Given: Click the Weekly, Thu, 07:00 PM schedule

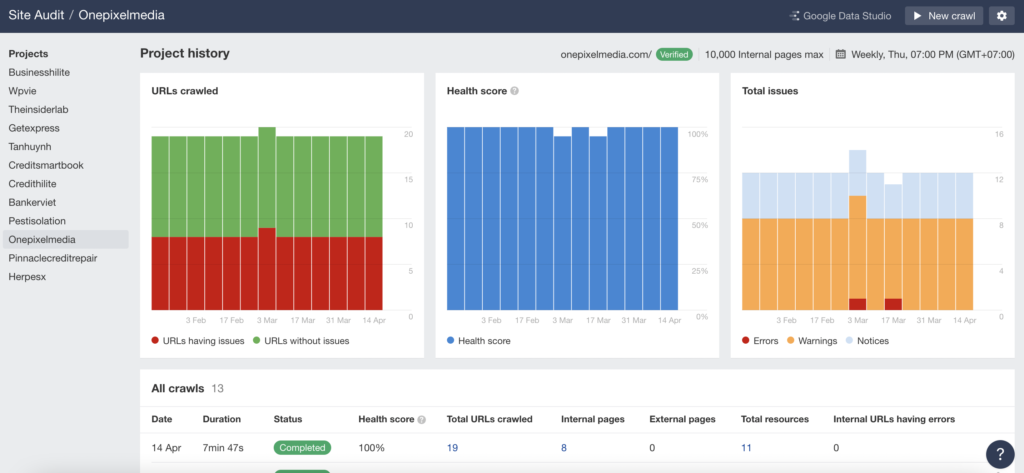Looking at the screenshot, I should (933, 55).
